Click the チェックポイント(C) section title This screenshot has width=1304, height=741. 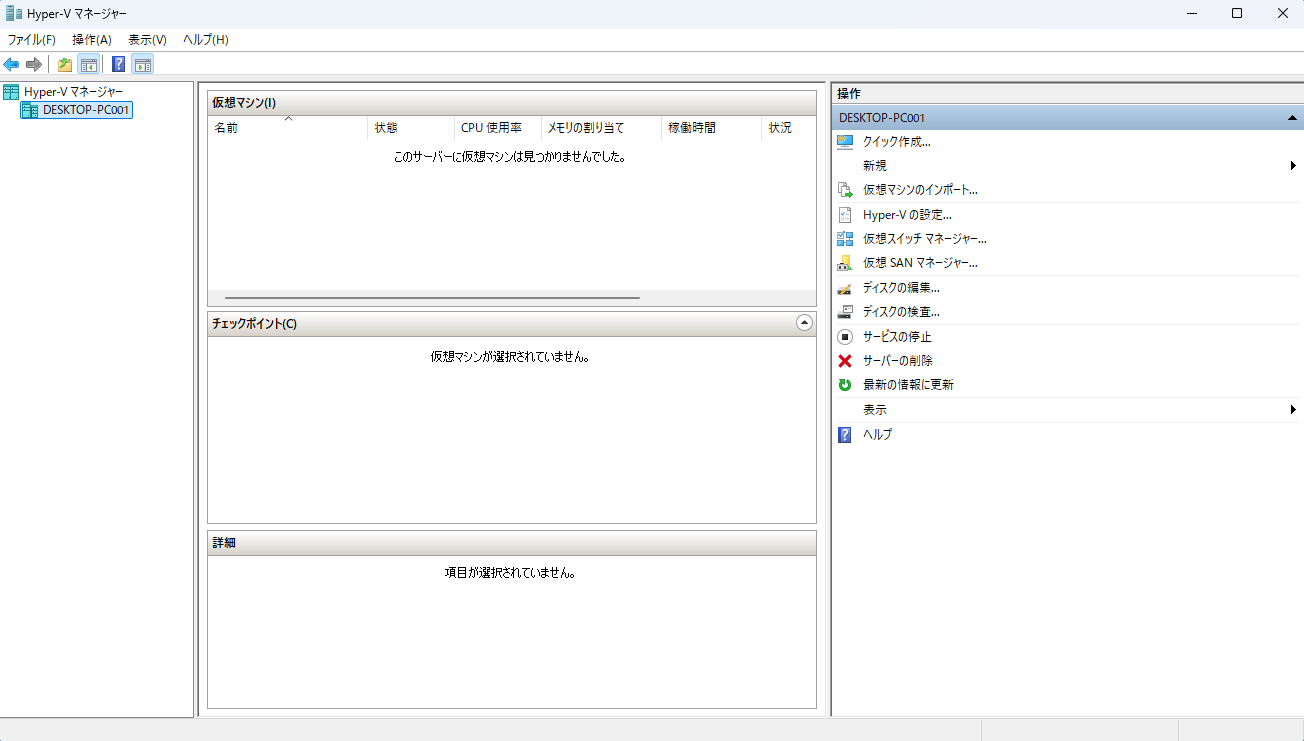click(x=255, y=324)
